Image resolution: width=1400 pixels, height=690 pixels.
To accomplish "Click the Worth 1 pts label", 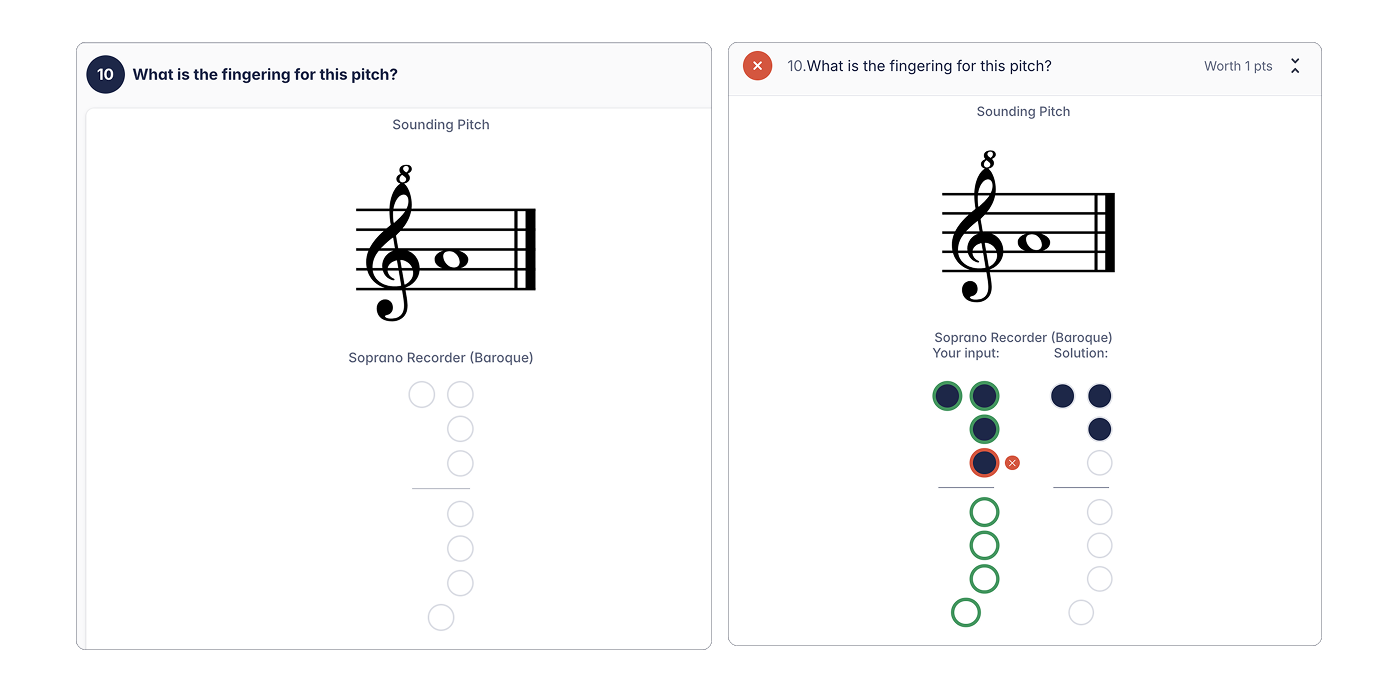I will coord(1238,66).
